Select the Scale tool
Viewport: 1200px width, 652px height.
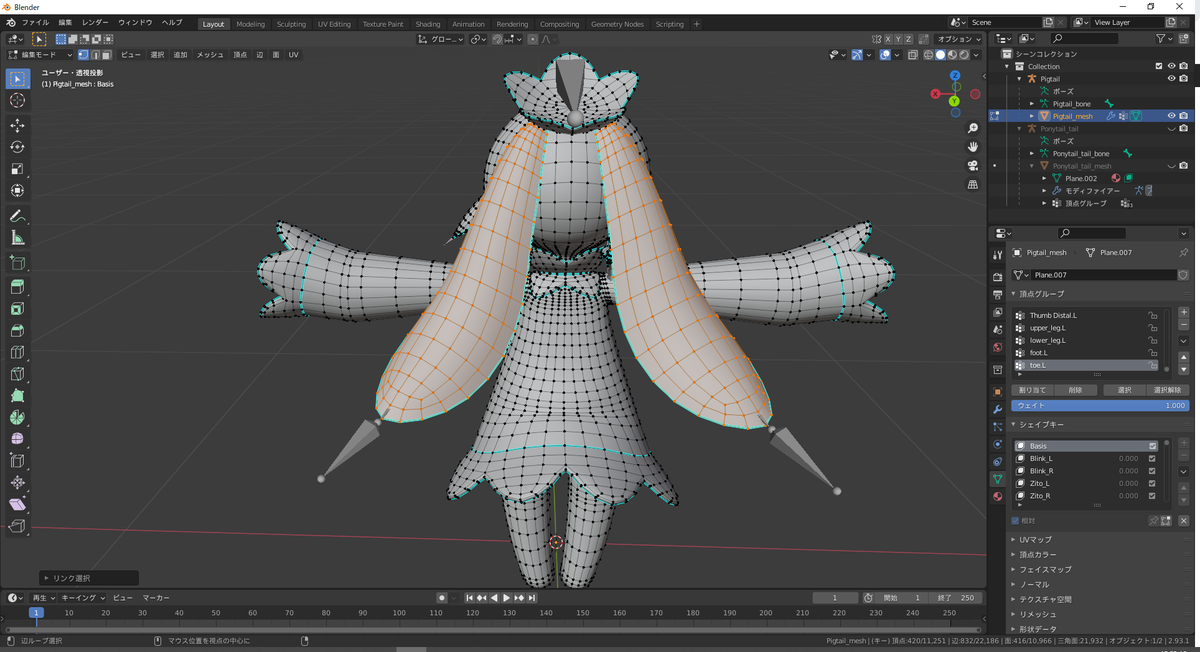pyautogui.click(x=17, y=169)
